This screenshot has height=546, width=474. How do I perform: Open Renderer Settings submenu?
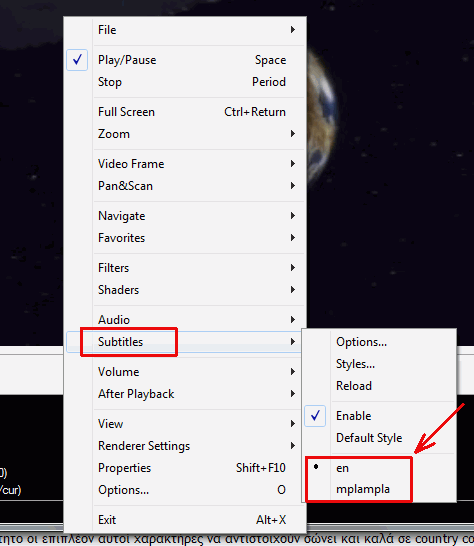(185, 446)
